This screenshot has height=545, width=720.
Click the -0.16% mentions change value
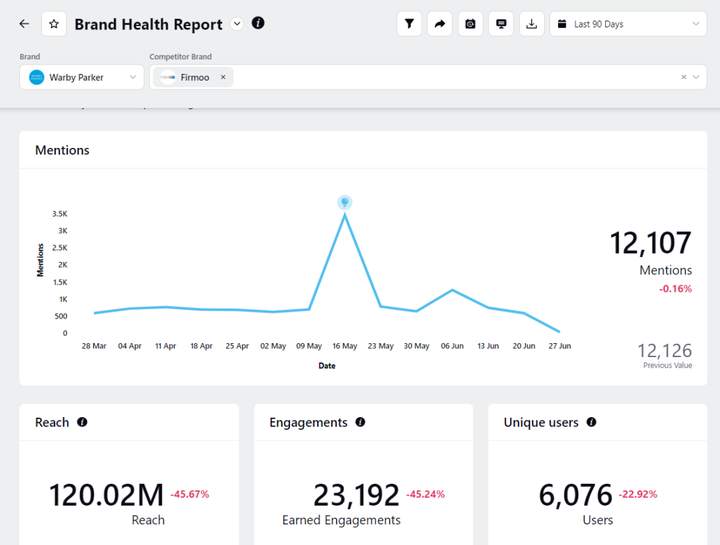point(675,289)
